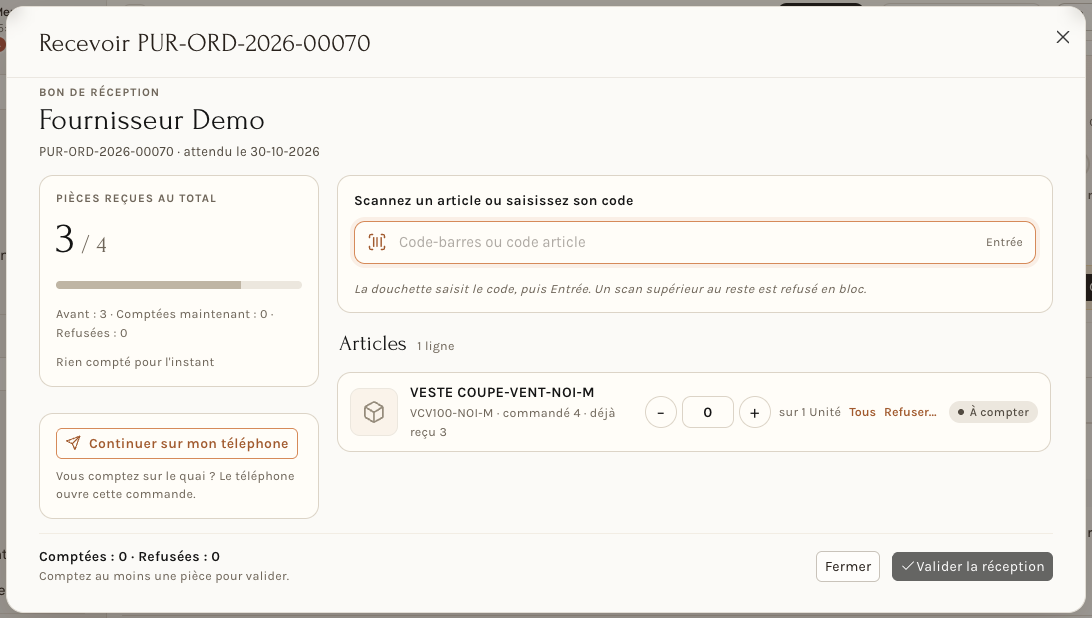Click Tous to receive all remaining units
Screen dimensions: 1092x618
(x=862, y=412)
